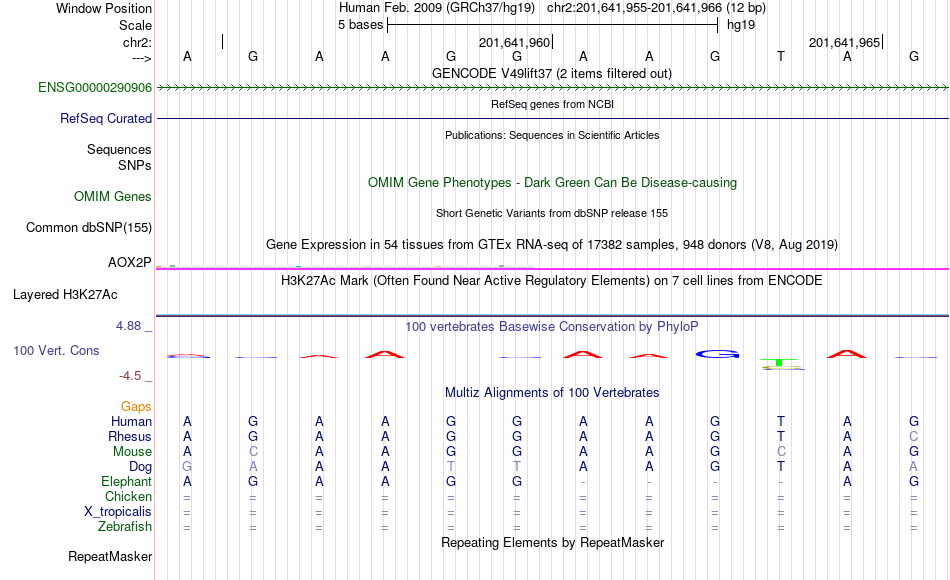The height and width of the screenshot is (580, 950).
Task: Click the Rhesus species label
Action: pos(130,437)
